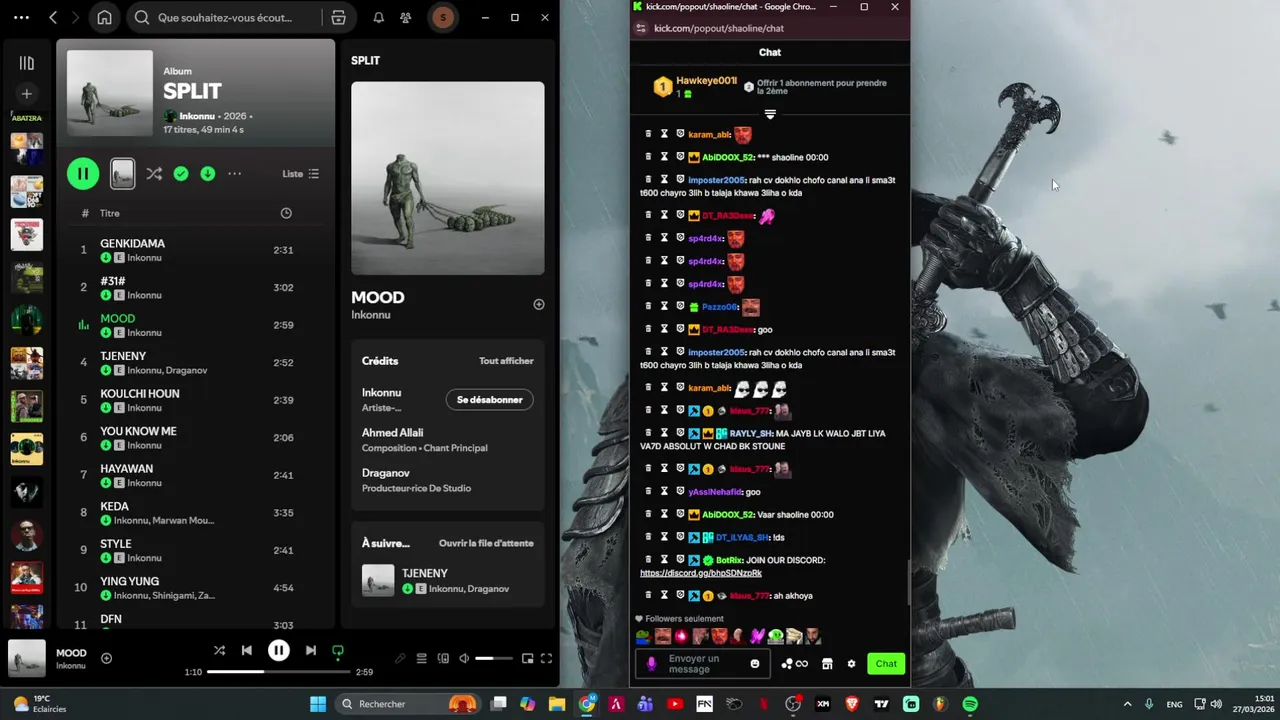Open Inkonnu artist link in album header

(199, 116)
